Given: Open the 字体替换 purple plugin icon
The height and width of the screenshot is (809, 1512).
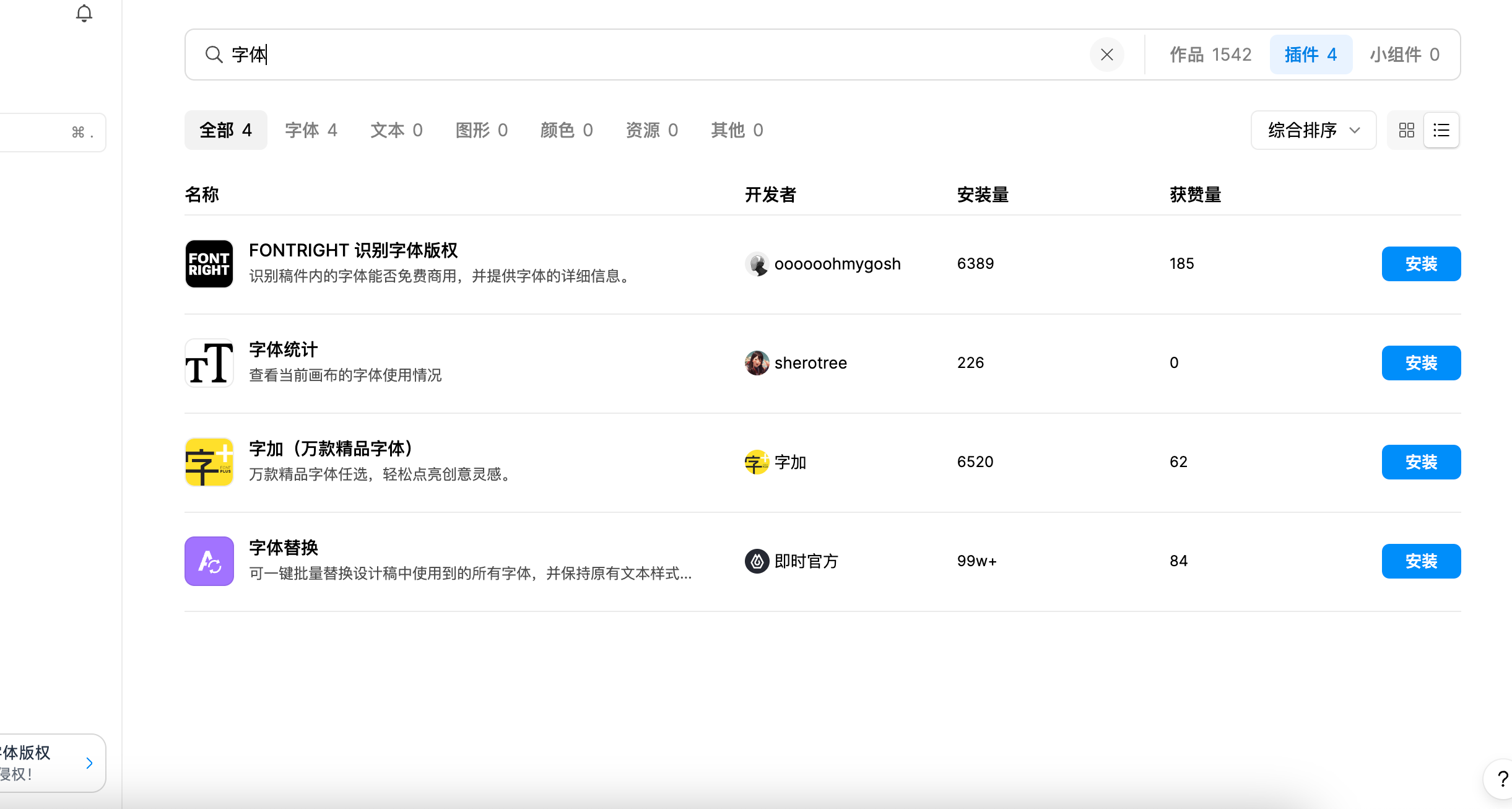Looking at the screenshot, I should coord(209,561).
